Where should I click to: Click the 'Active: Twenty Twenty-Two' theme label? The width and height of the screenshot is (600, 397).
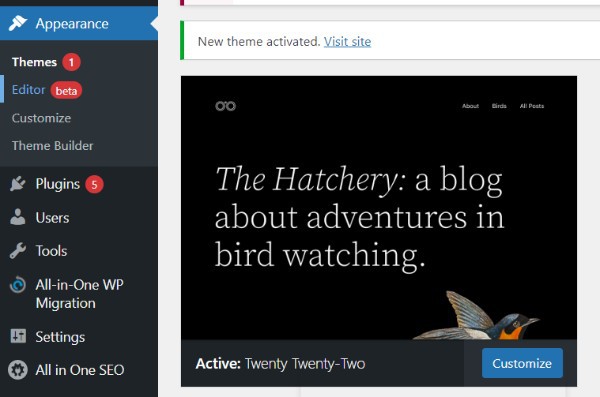(x=280, y=363)
